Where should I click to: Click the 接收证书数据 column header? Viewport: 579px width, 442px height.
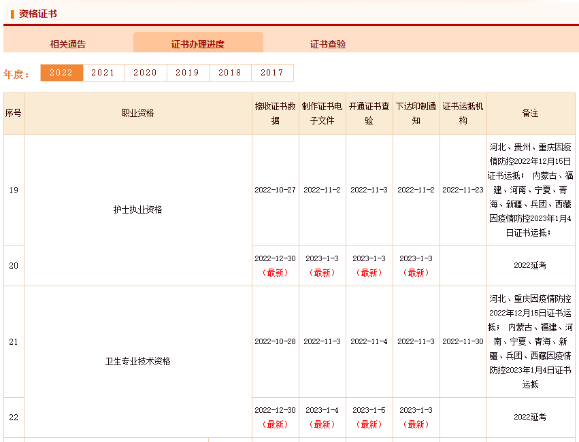[275, 113]
